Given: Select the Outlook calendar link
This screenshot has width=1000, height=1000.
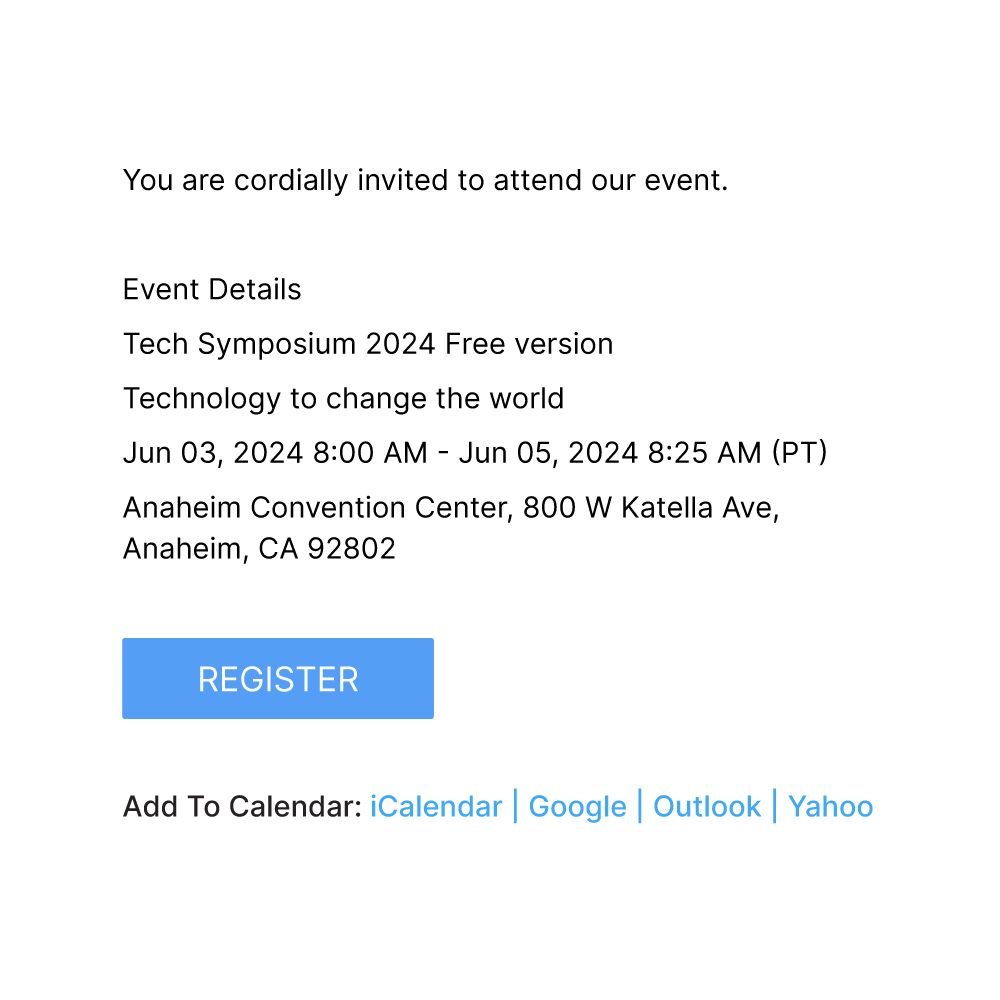Looking at the screenshot, I should point(707,807).
